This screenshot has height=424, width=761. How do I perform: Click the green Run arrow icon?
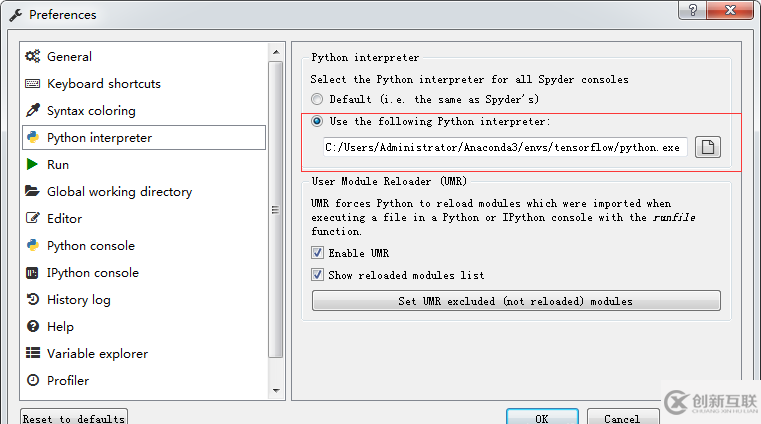(x=32, y=164)
